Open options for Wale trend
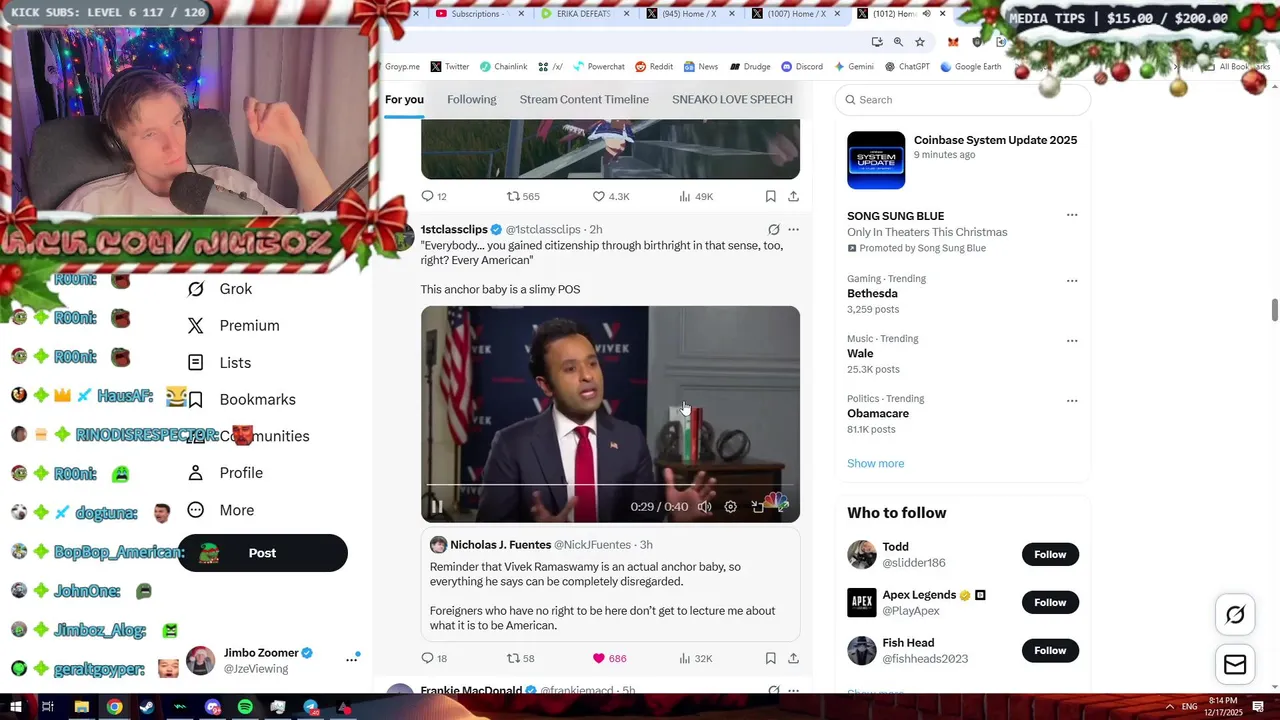This screenshot has width=1280, height=720. pyautogui.click(x=1072, y=341)
